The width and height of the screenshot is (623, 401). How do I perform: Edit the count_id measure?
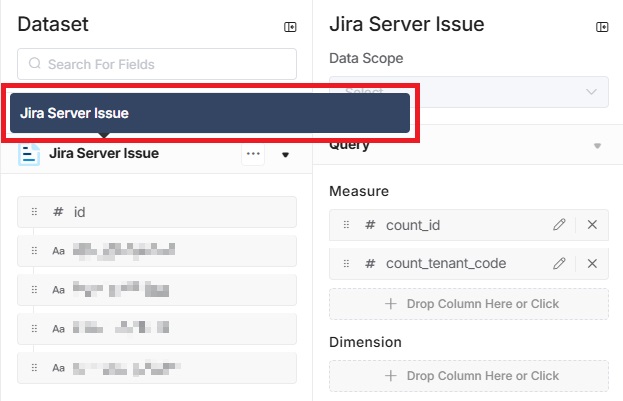(559, 225)
